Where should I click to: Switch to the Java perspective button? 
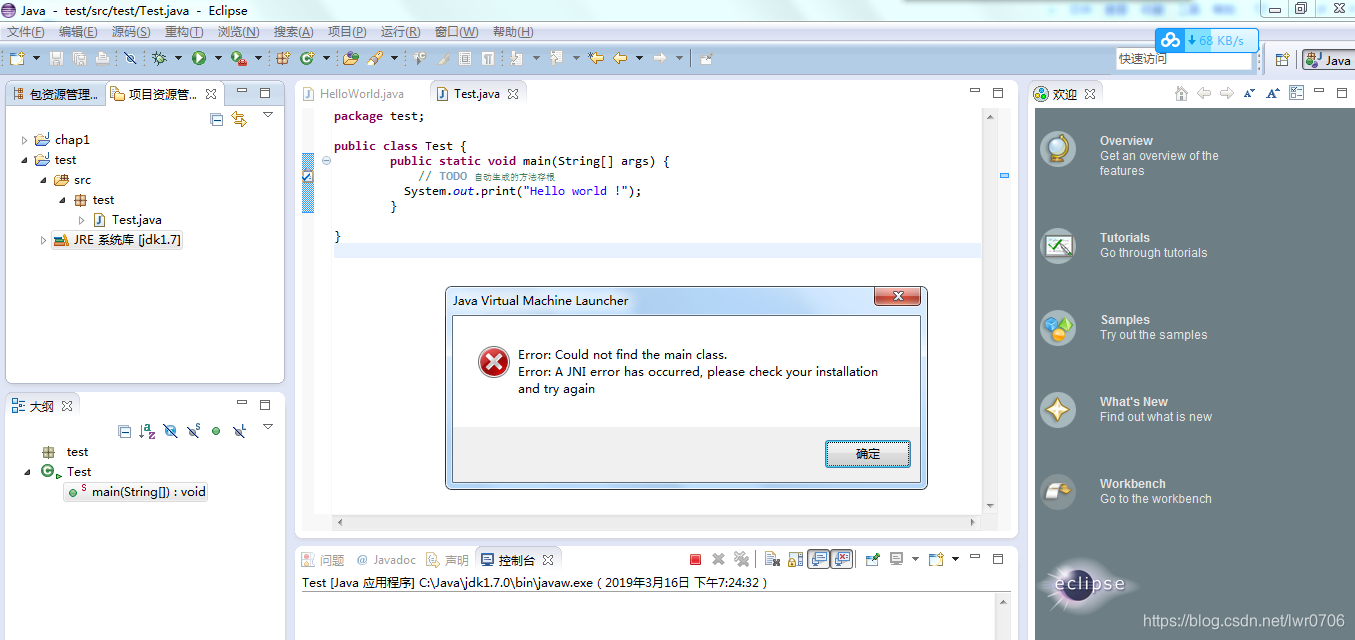pyautogui.click(x=1328, y=60)
